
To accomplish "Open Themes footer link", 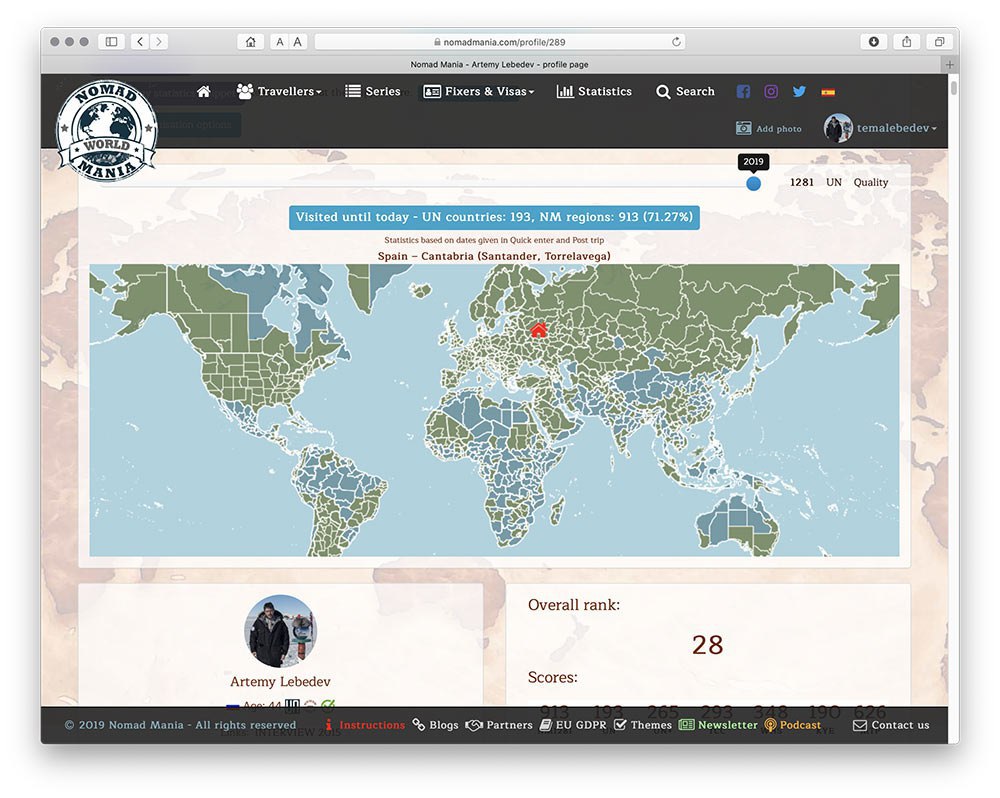I will [643, 725].
